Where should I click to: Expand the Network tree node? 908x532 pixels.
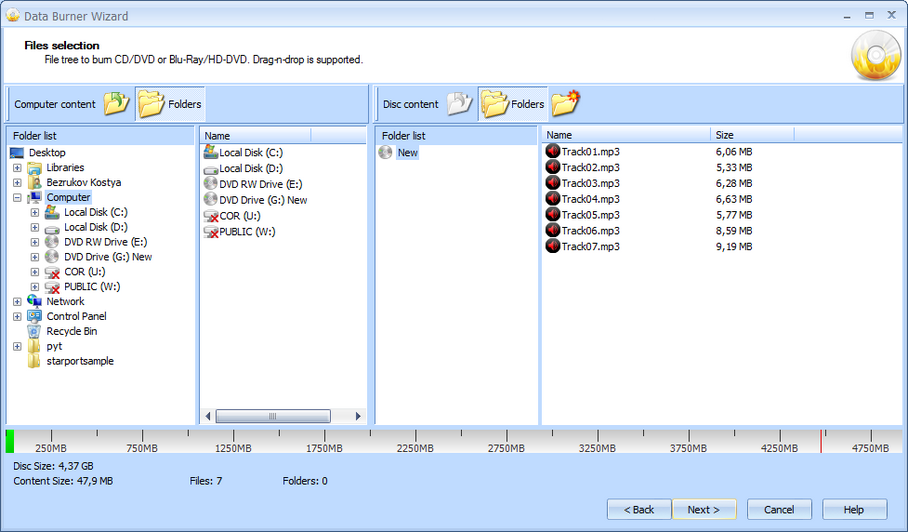pos(17,302)
